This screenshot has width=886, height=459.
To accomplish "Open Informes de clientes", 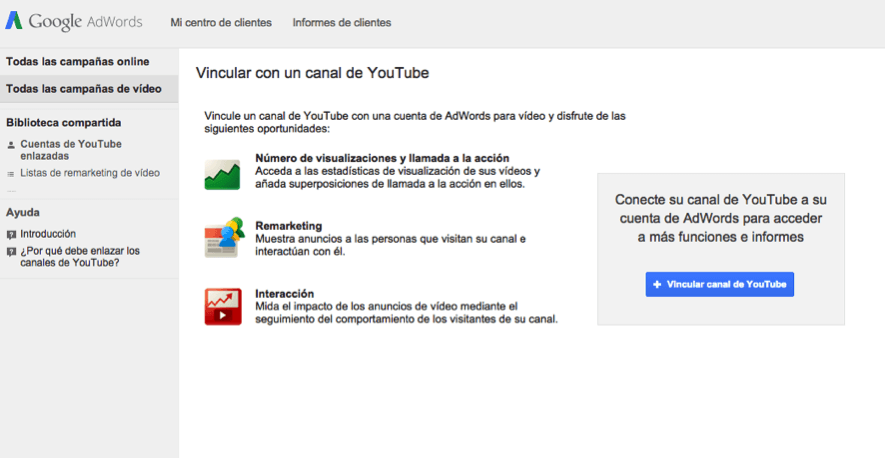I will [342, 22].
